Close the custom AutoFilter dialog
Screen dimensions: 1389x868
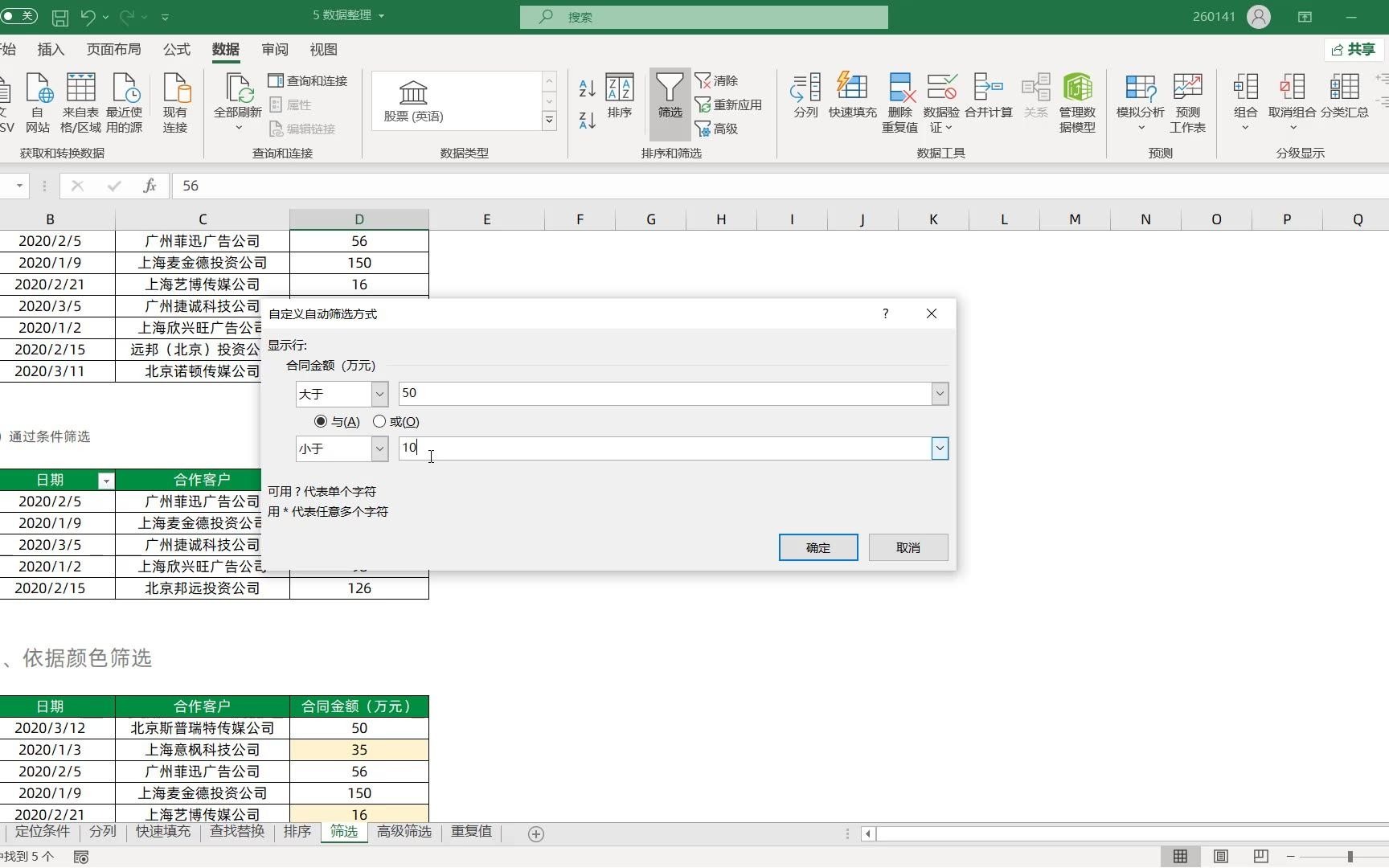coord(932,313)
